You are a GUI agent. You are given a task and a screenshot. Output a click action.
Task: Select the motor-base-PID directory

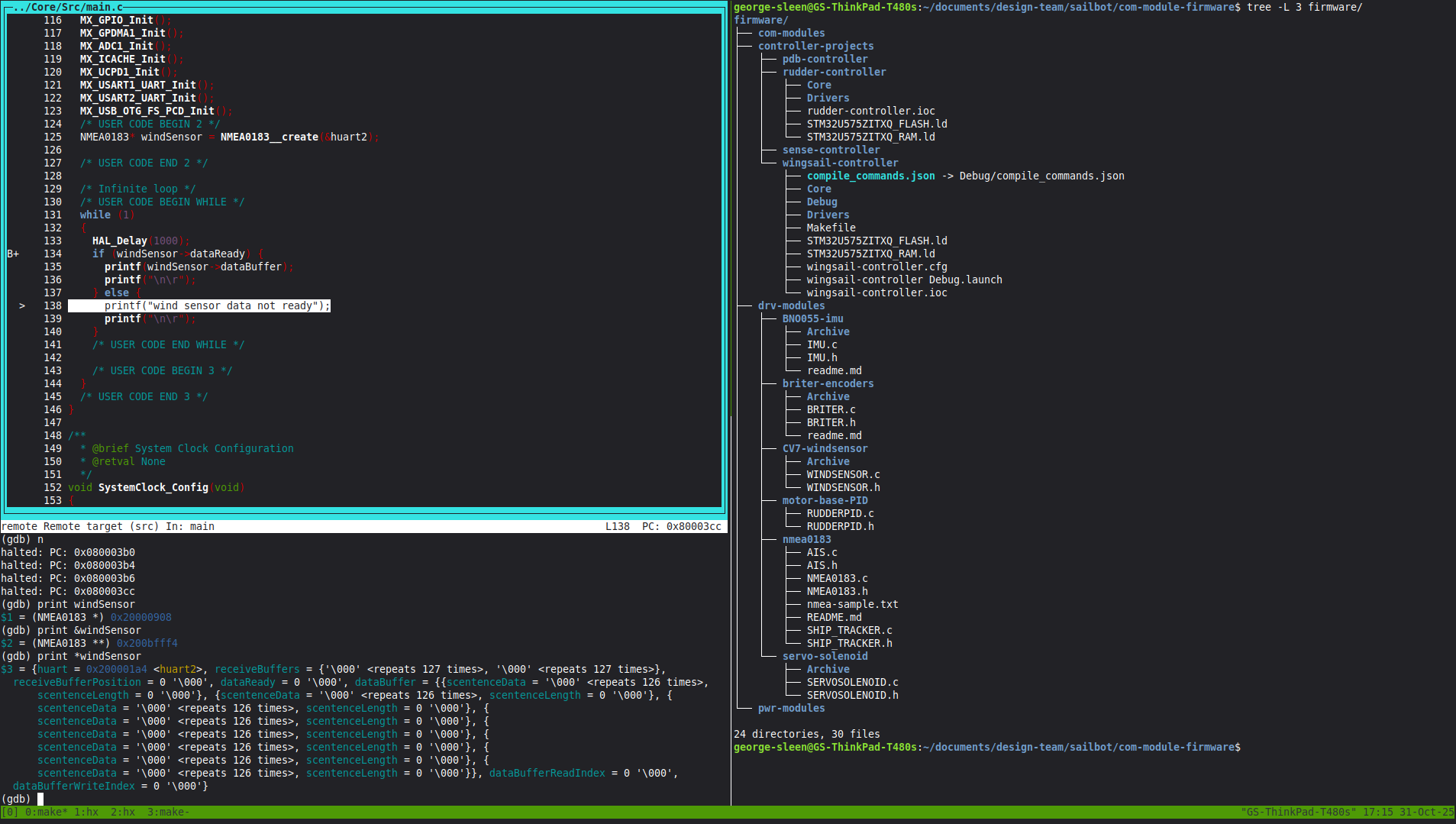(x=825, y=500)
